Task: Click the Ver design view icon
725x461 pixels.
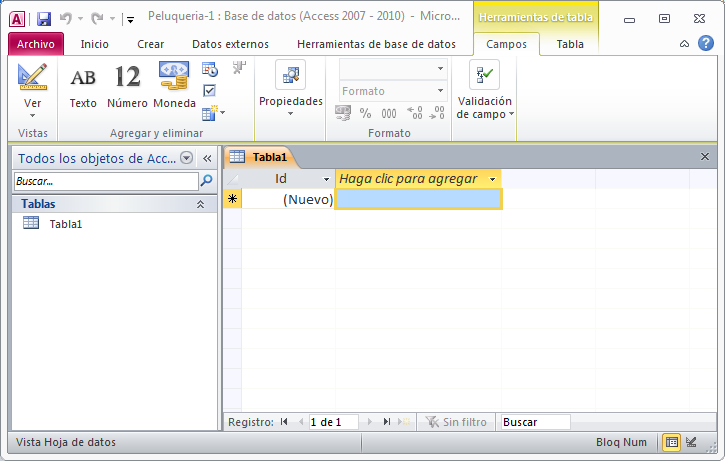Action: click(32, 77)
